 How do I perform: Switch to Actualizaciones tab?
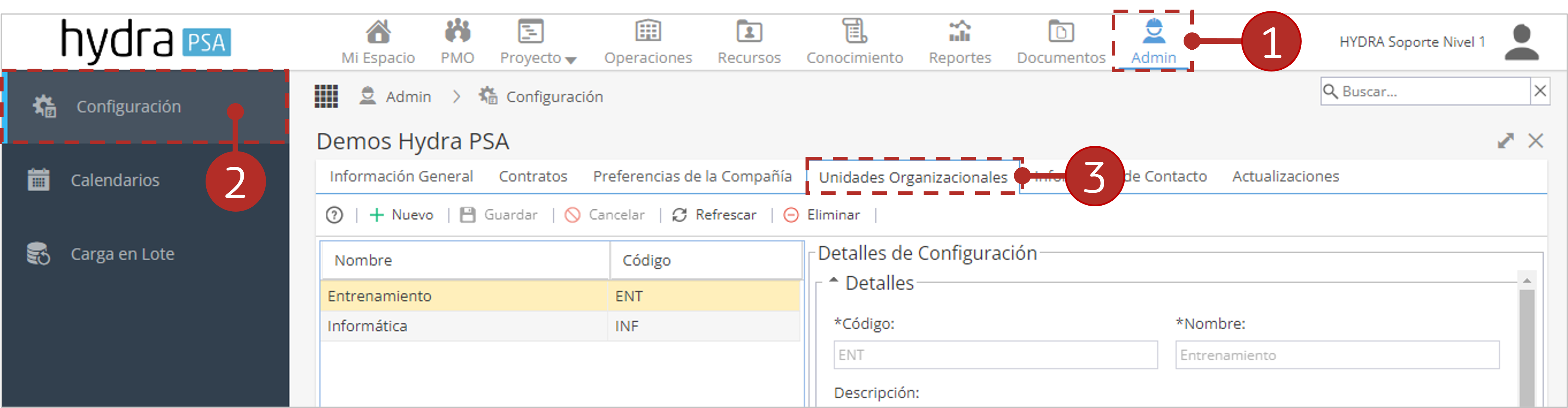pyautogui.click(x=1286, y=176)
